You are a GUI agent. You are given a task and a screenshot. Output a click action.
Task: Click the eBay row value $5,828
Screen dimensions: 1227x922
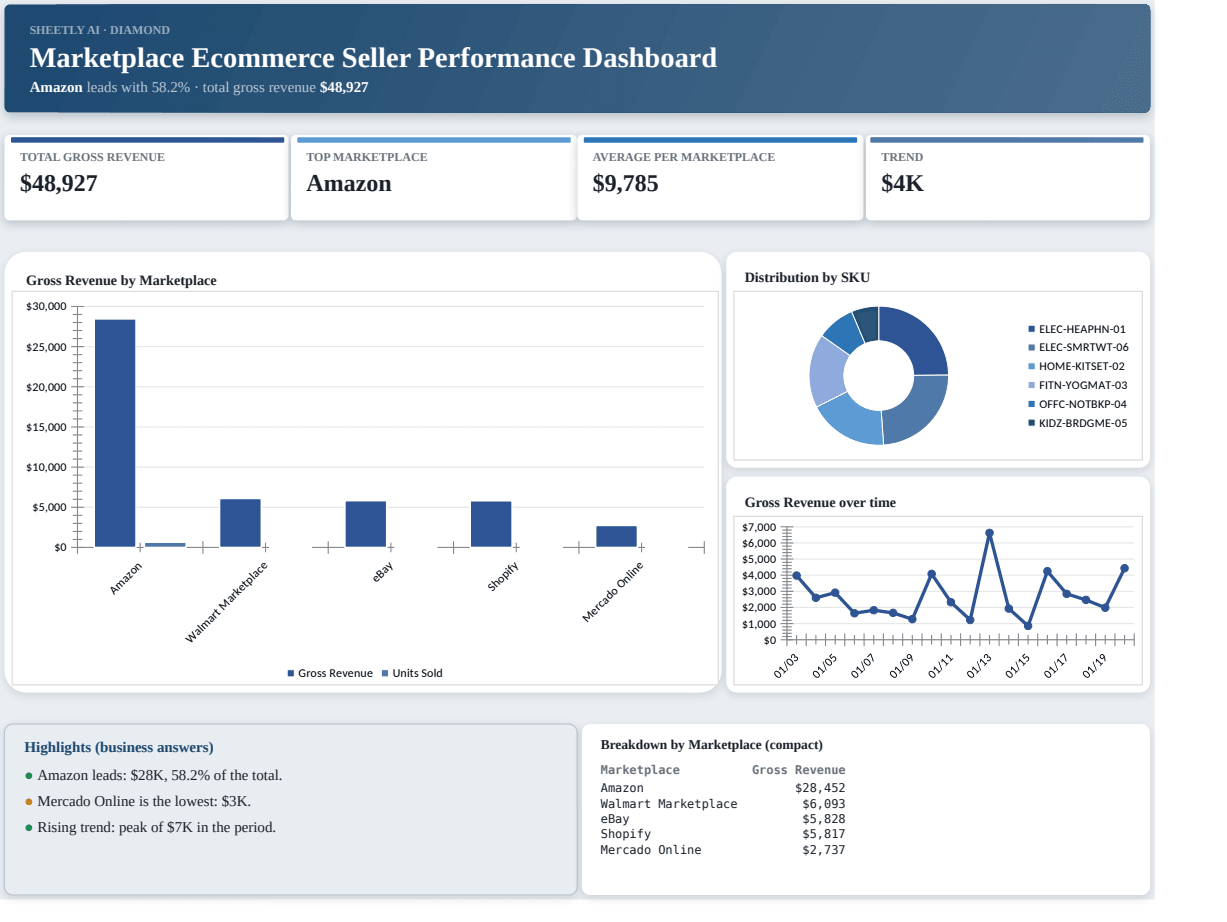tap(823, 819)
